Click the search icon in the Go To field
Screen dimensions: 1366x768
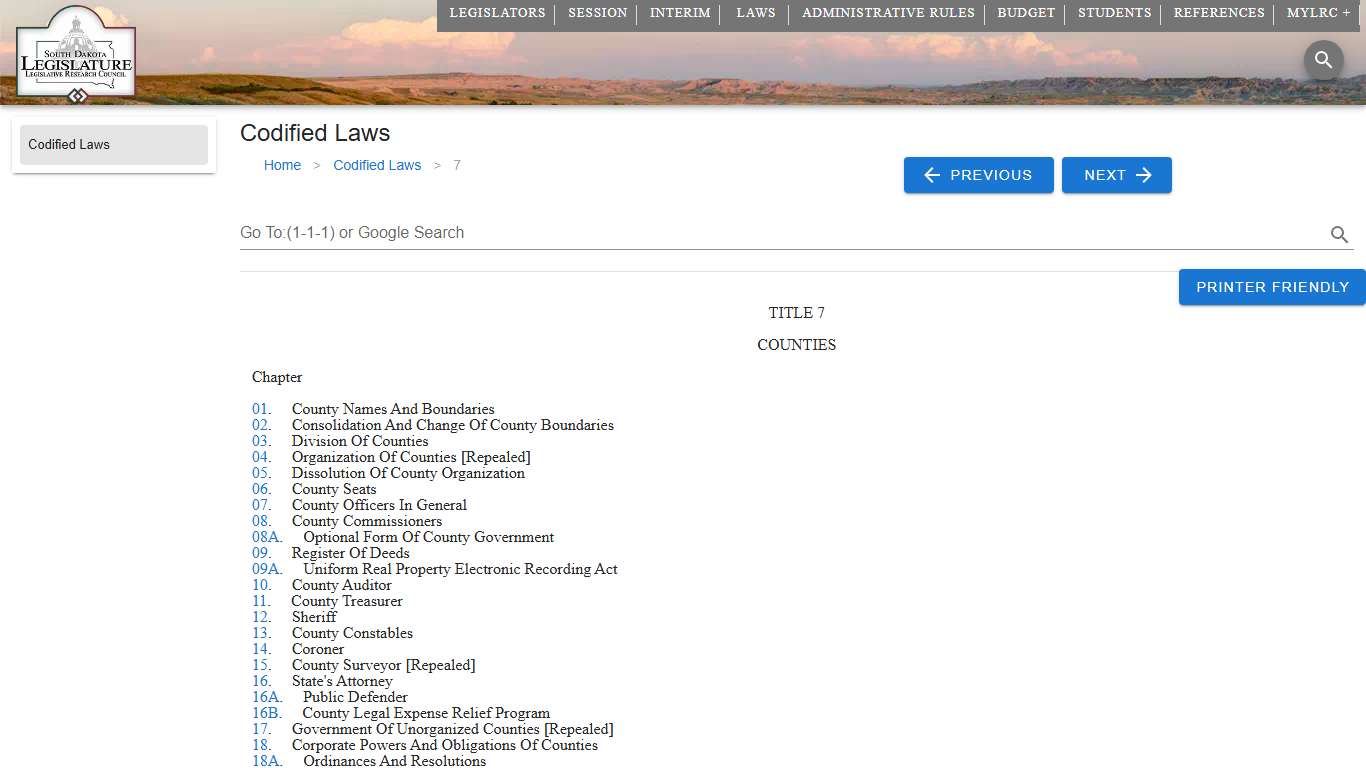pos(1339,235)
